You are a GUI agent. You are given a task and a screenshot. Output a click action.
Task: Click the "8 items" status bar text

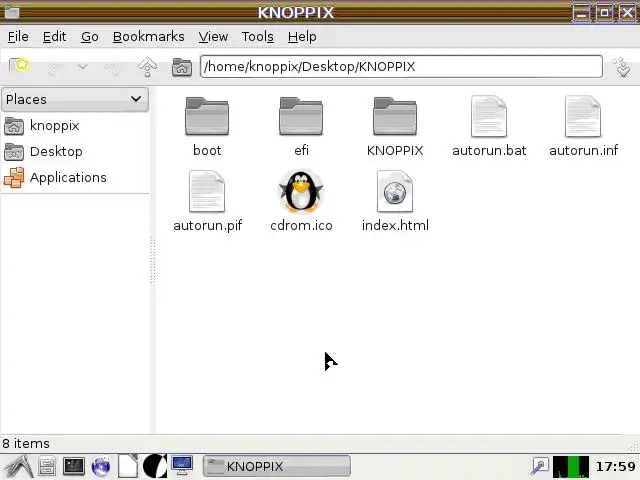(x=26, y=443)
